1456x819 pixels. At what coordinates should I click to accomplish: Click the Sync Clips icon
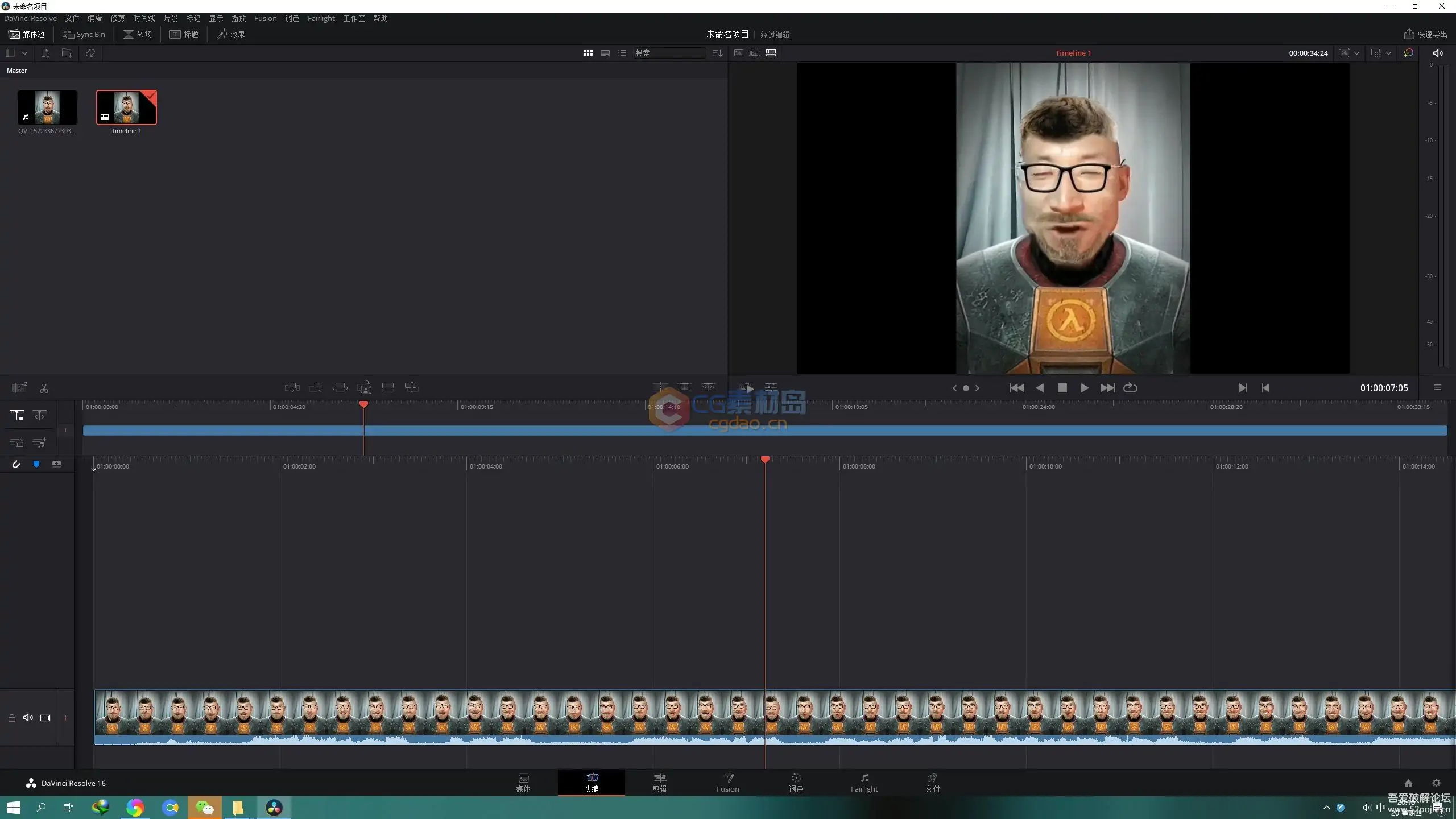coord(90,53)
